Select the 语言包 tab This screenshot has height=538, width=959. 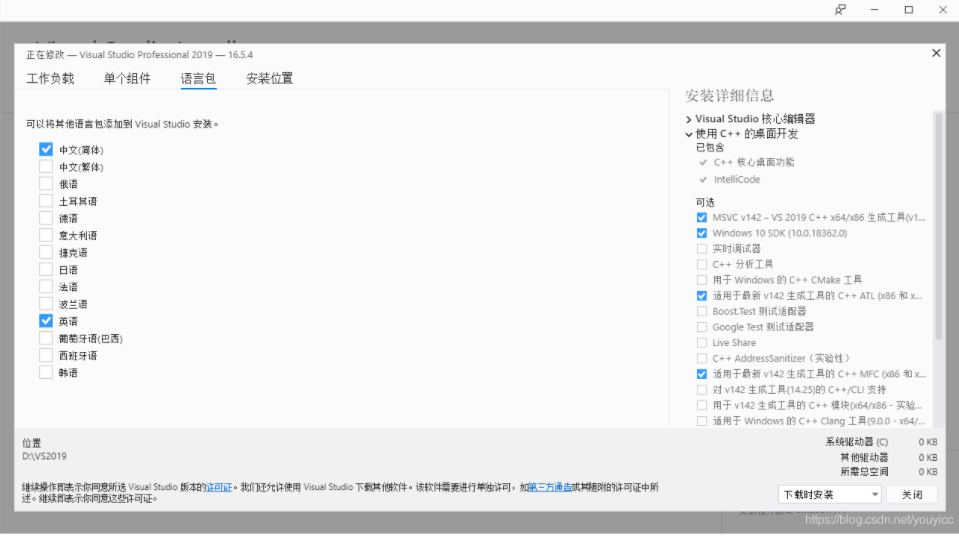(x=198, y=78)
